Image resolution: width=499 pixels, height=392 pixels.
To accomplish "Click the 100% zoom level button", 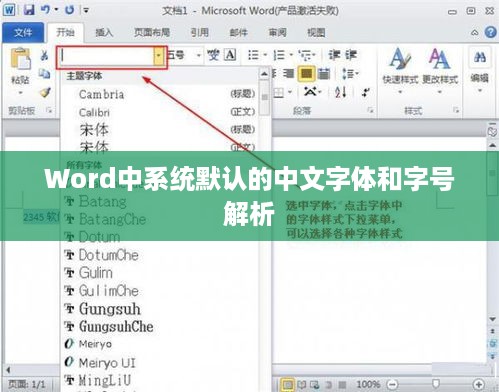I will point(369,385).
